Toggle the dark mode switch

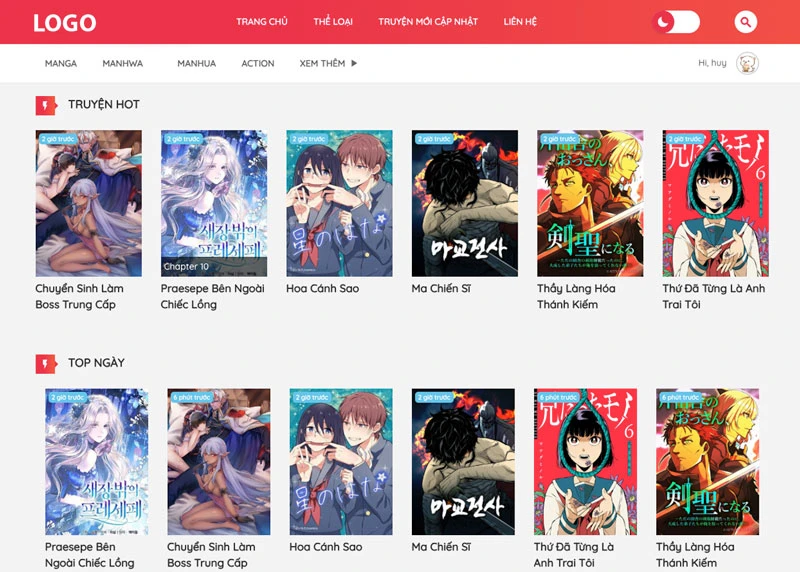point(675,22)
